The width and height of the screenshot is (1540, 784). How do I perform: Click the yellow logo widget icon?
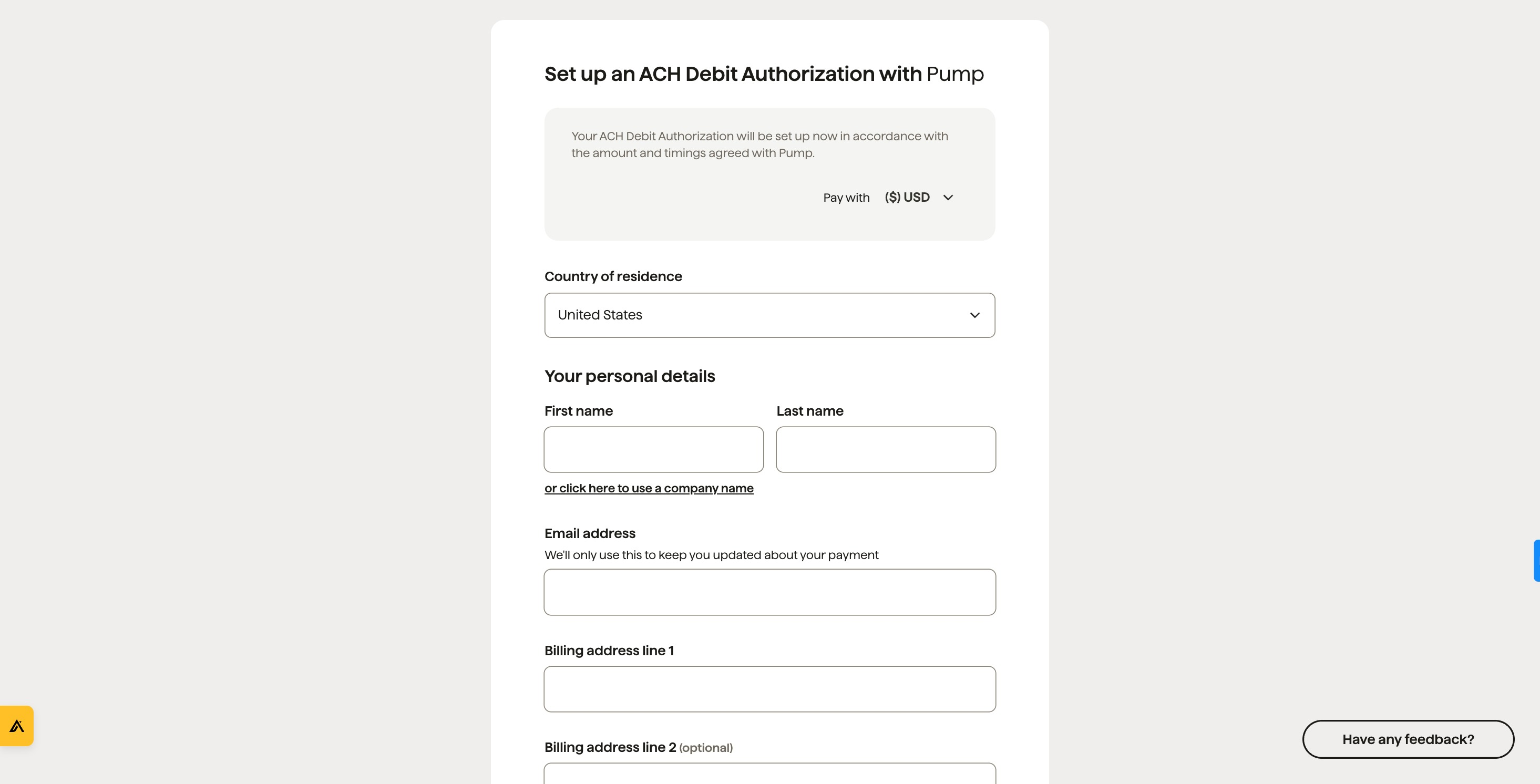(17, 726)
